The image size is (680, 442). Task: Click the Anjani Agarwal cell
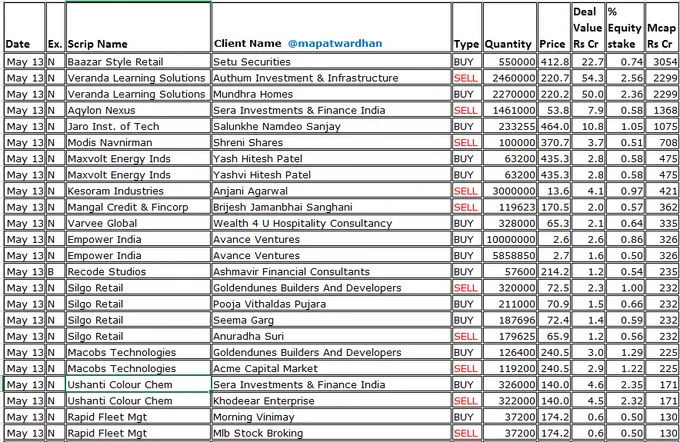pos(332,191)
